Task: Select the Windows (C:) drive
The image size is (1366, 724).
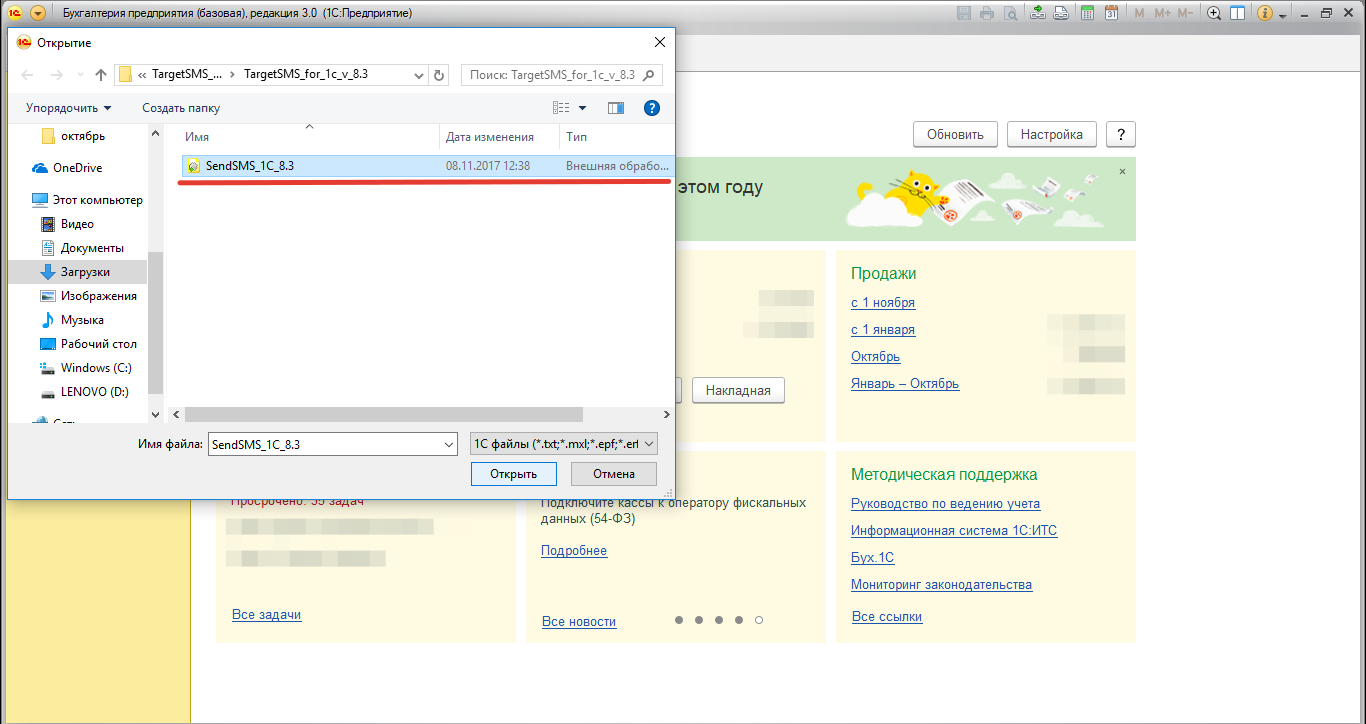Action: pos(86,368)
